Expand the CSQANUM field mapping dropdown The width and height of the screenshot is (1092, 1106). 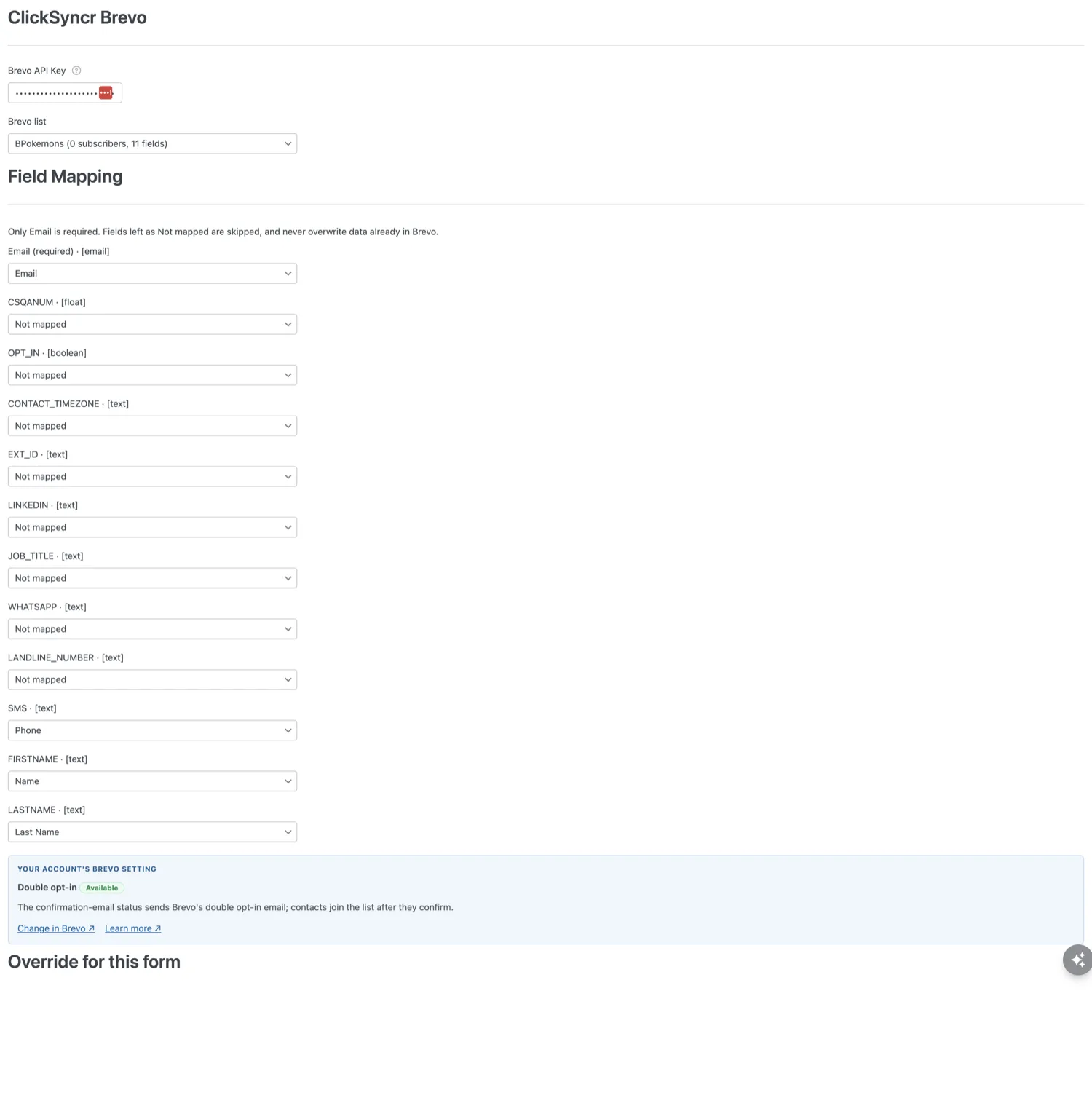152,324
